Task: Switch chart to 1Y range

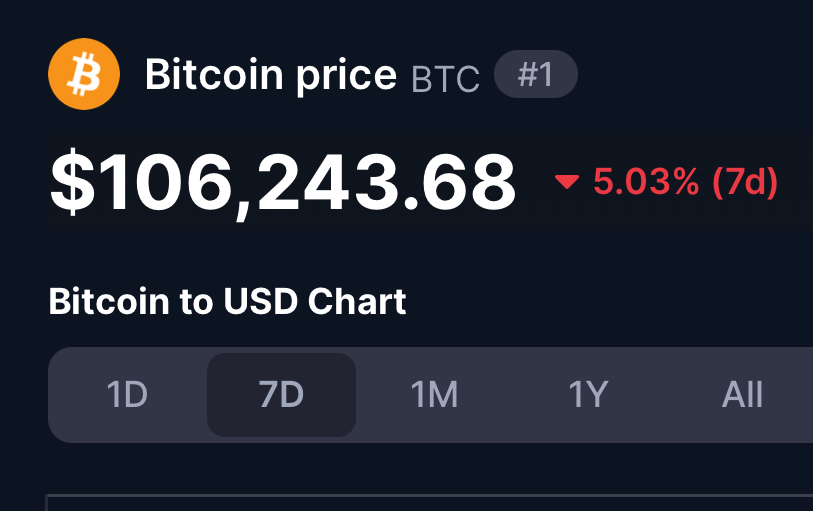Action: click(588, 395)
